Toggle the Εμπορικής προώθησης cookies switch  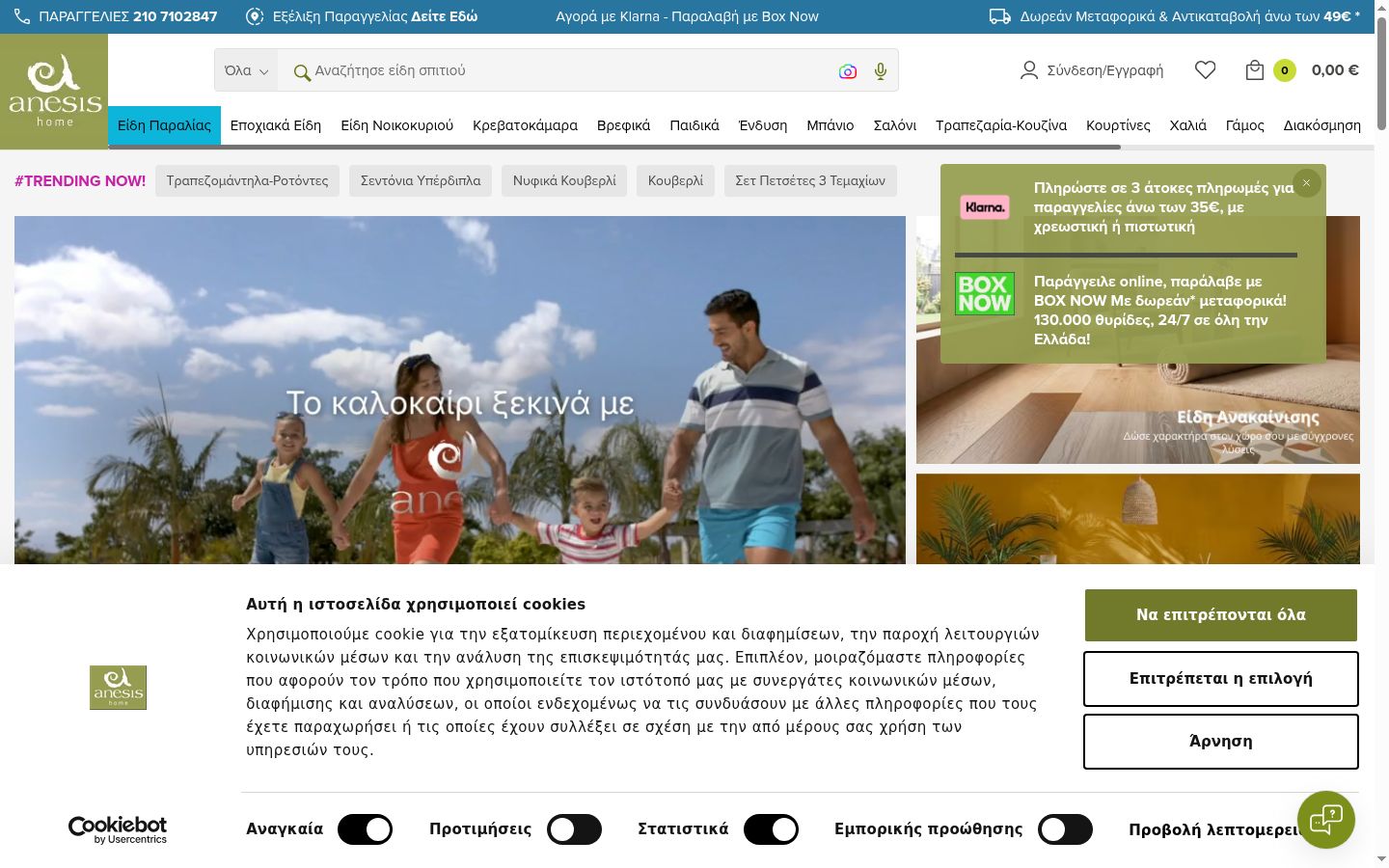[x=1065, y=829]
